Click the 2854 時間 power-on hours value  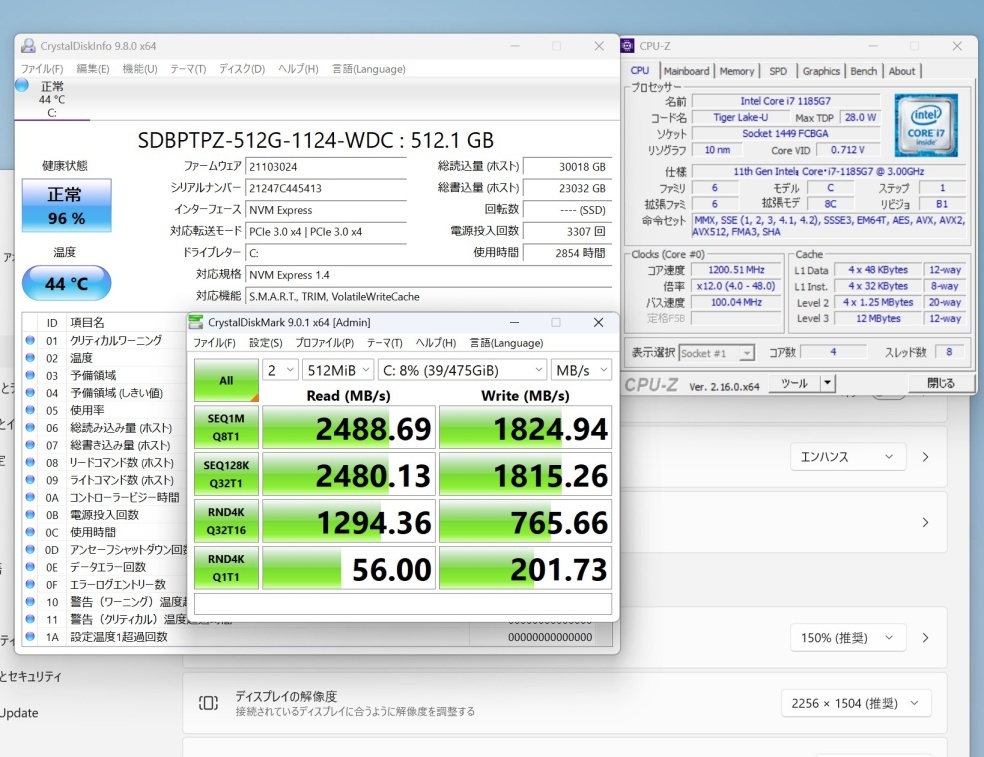pos(567,253)
